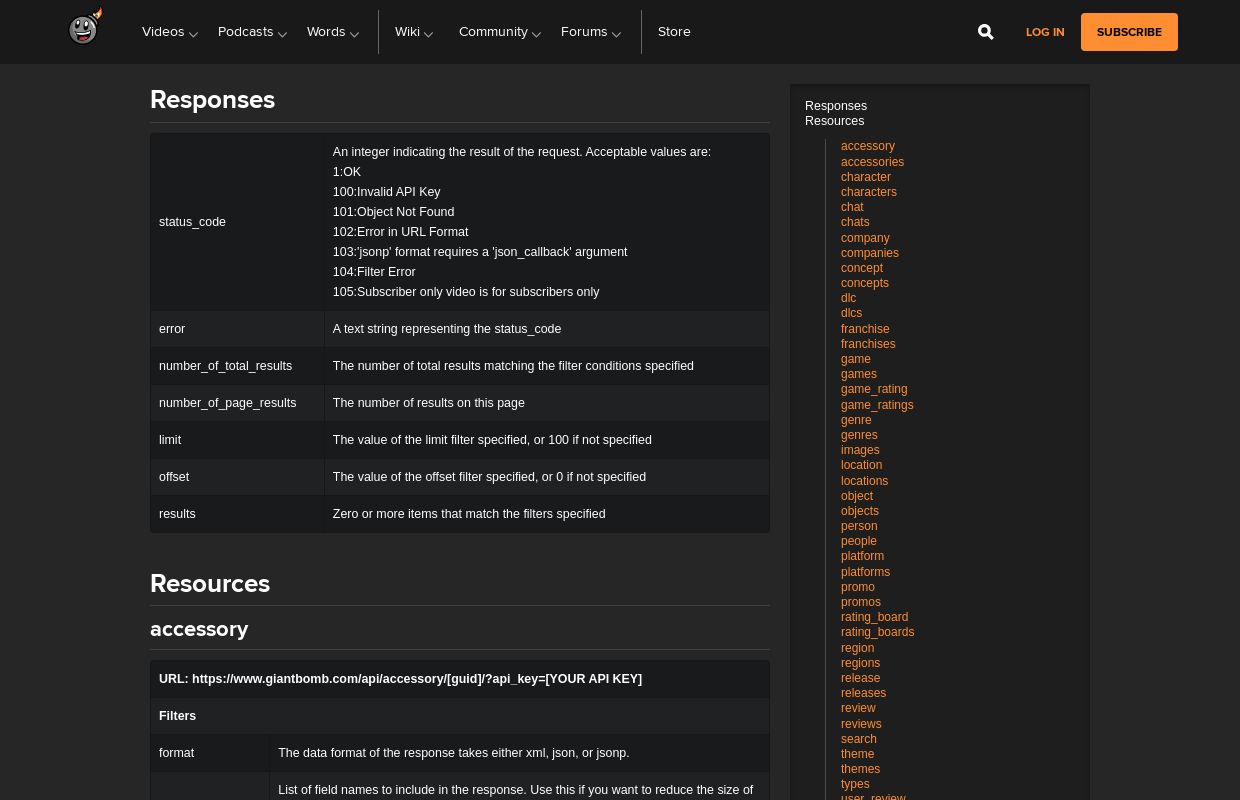Expand the Videos dropdown chevron
This screenshot has height=800, width=1240.
pyautogui.click(x=193, y=34)
